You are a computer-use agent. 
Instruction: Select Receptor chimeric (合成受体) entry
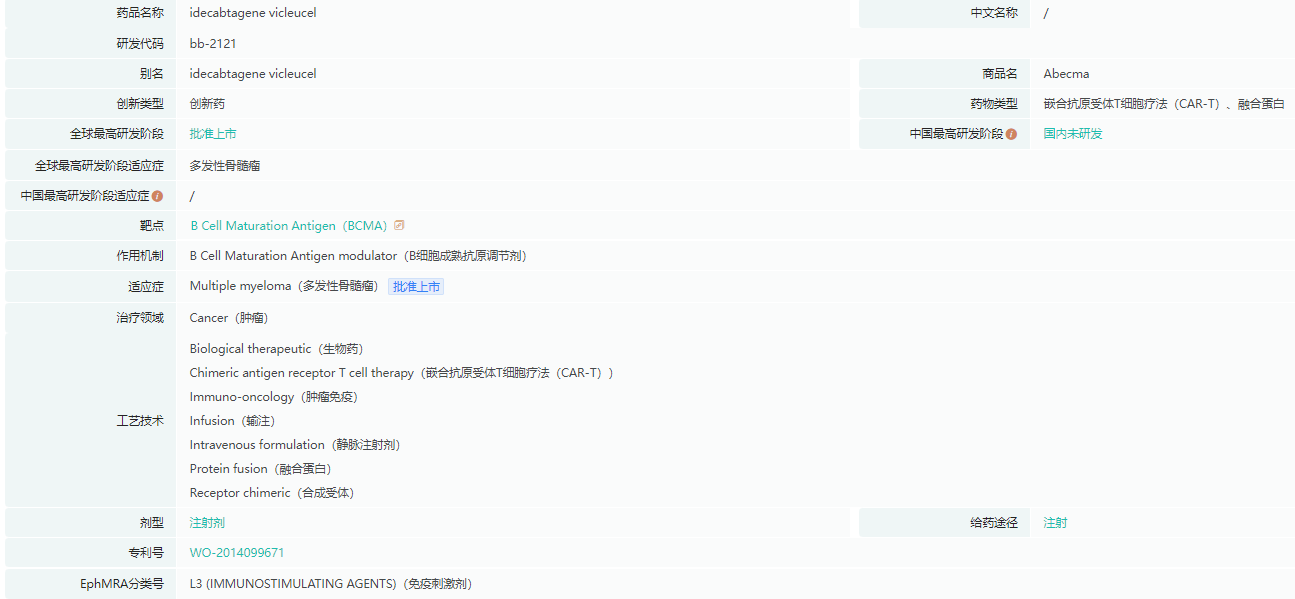(272, 493)
